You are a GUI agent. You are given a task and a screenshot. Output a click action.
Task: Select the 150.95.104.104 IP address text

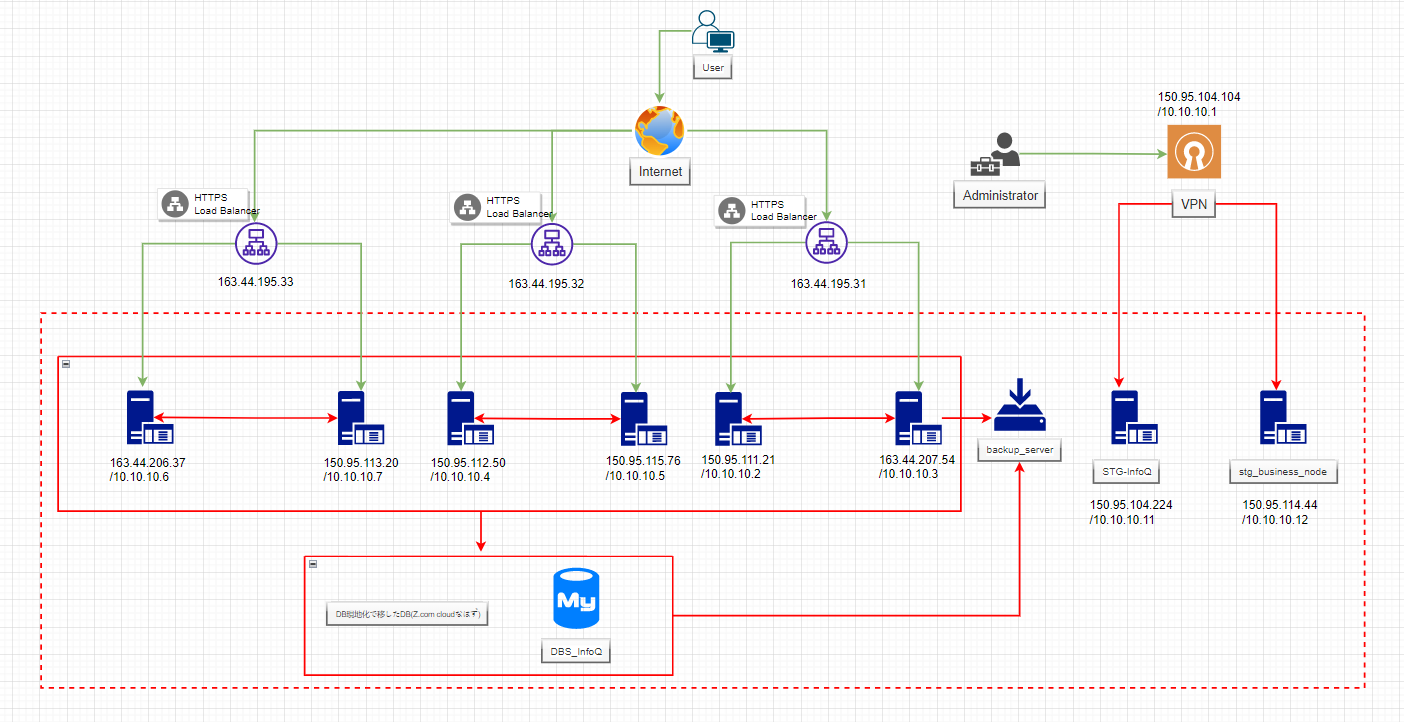[1199, 97]
